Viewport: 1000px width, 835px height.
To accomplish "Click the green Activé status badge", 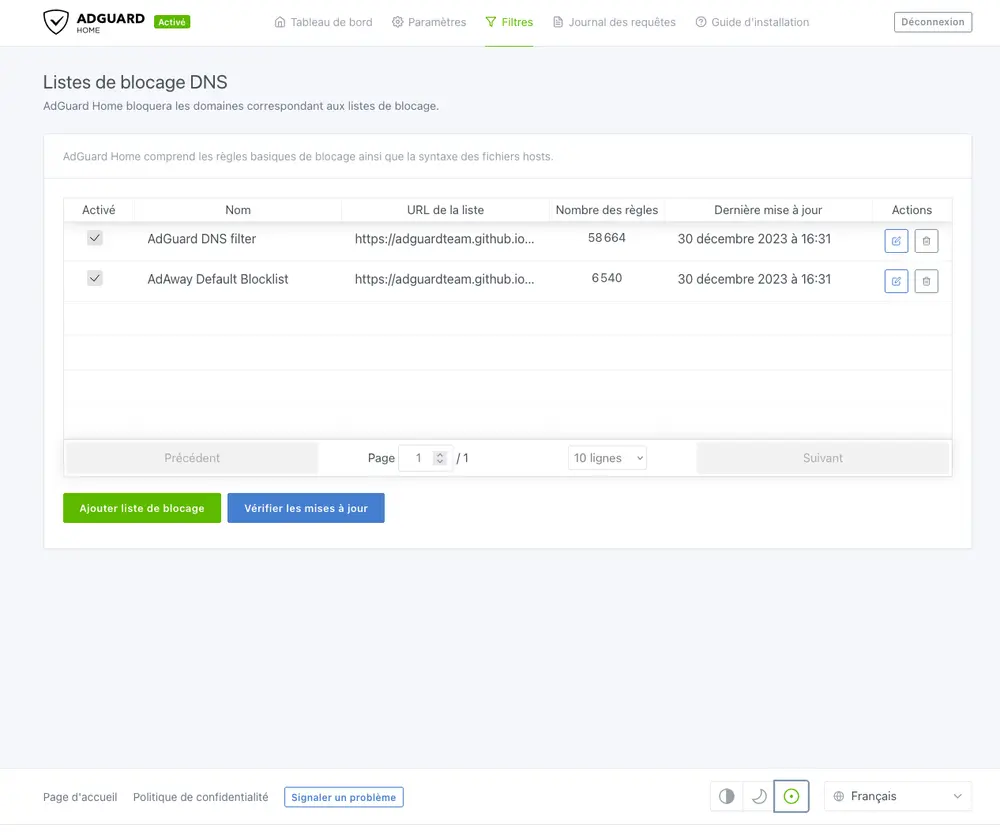I will pyautogui.click(x=172, y=22).
